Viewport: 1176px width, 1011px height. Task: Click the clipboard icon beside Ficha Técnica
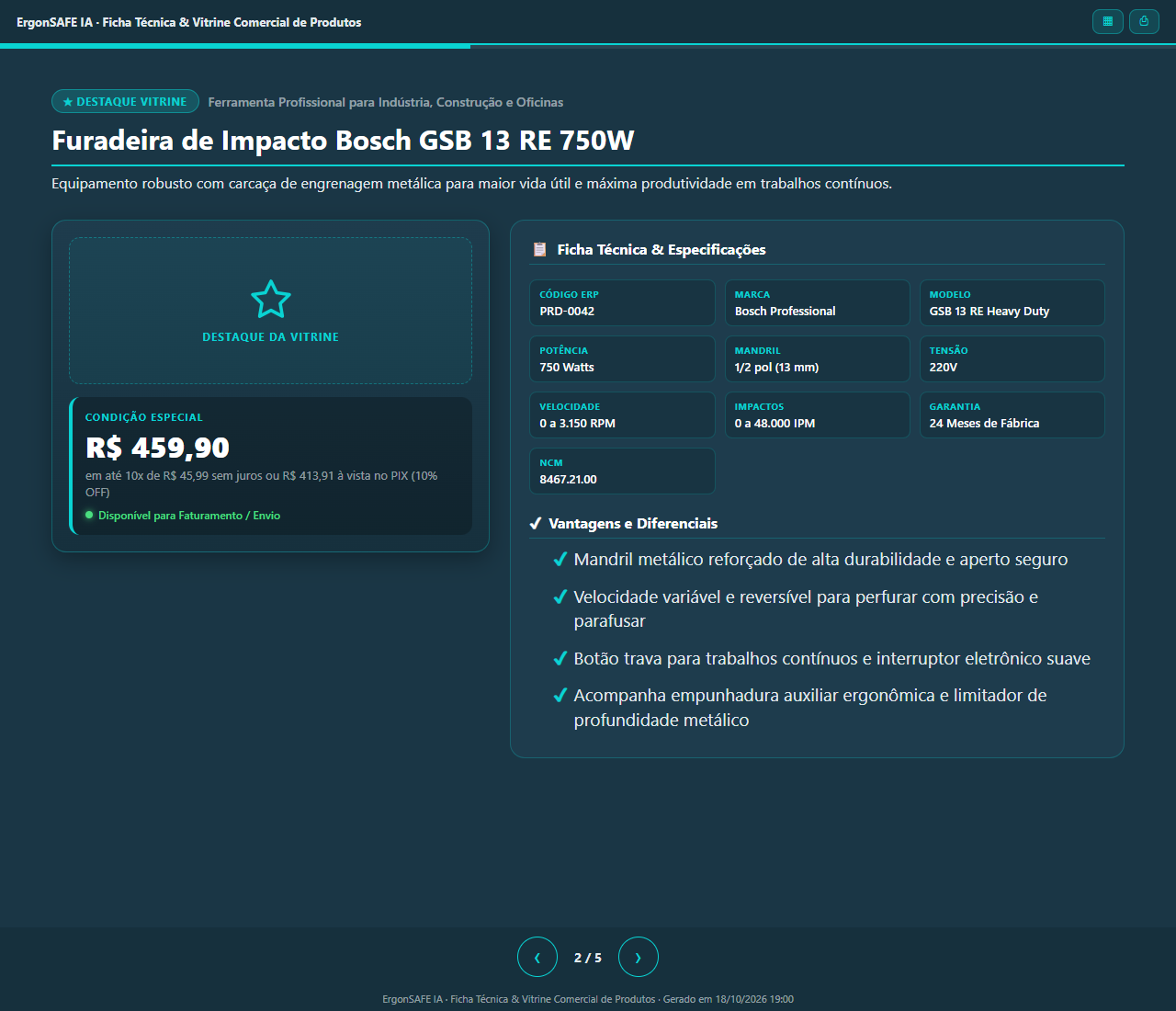click(540, 249)
